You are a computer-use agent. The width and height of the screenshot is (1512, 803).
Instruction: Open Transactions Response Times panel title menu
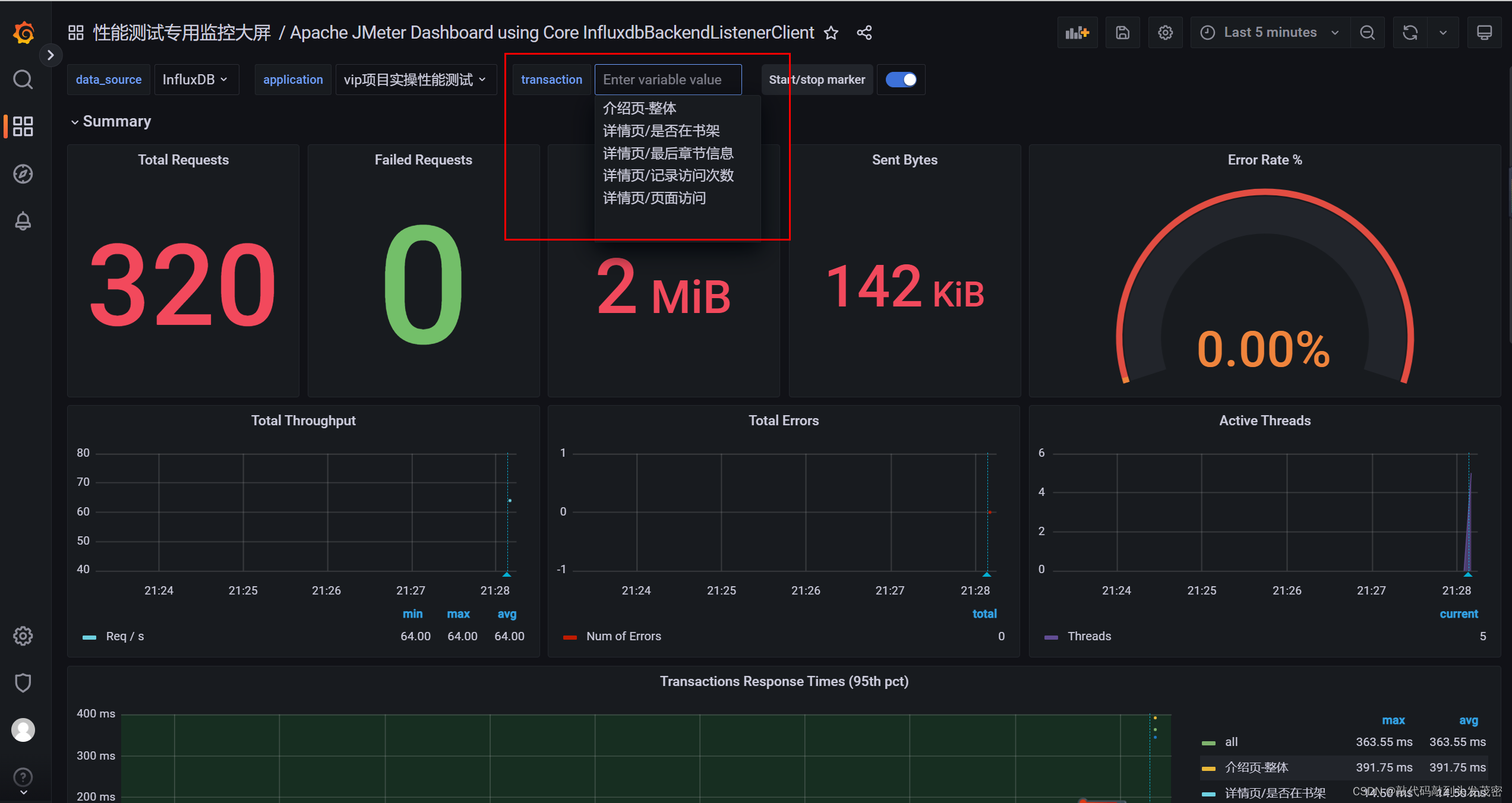coord(784,681)
